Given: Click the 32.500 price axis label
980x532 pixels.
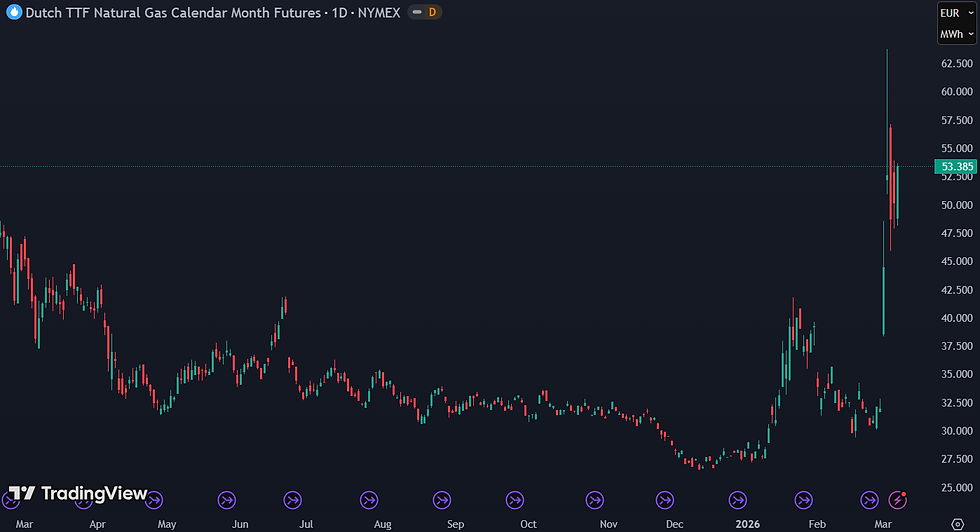Looking at the screenshot, I should tap(957, 403).
